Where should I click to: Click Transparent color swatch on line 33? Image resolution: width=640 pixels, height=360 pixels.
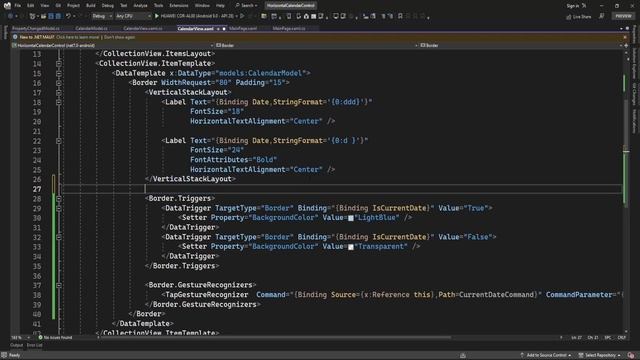pyautogui.click(x=351, y=247)
